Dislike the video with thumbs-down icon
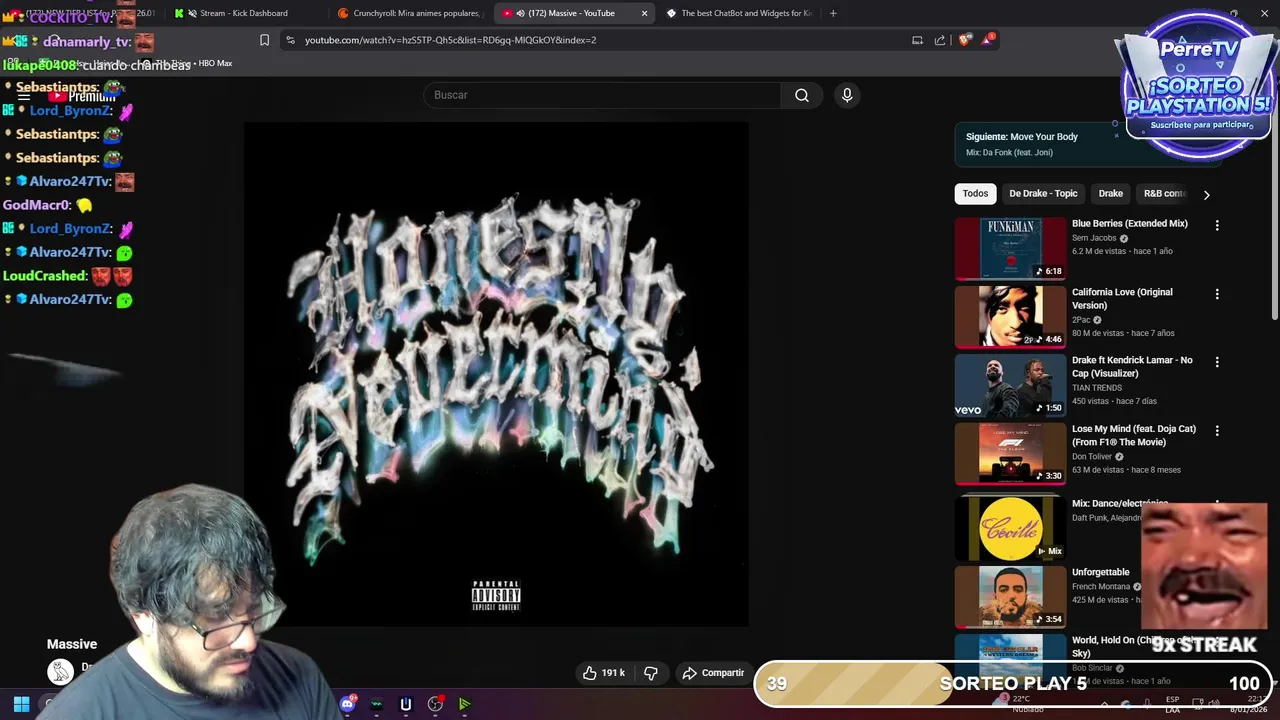This screenshot has width=1280, height=720. (651, 673)
